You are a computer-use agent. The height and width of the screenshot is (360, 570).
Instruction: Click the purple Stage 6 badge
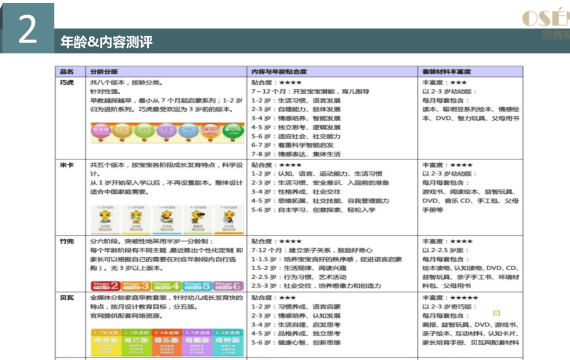click(228, 286)
